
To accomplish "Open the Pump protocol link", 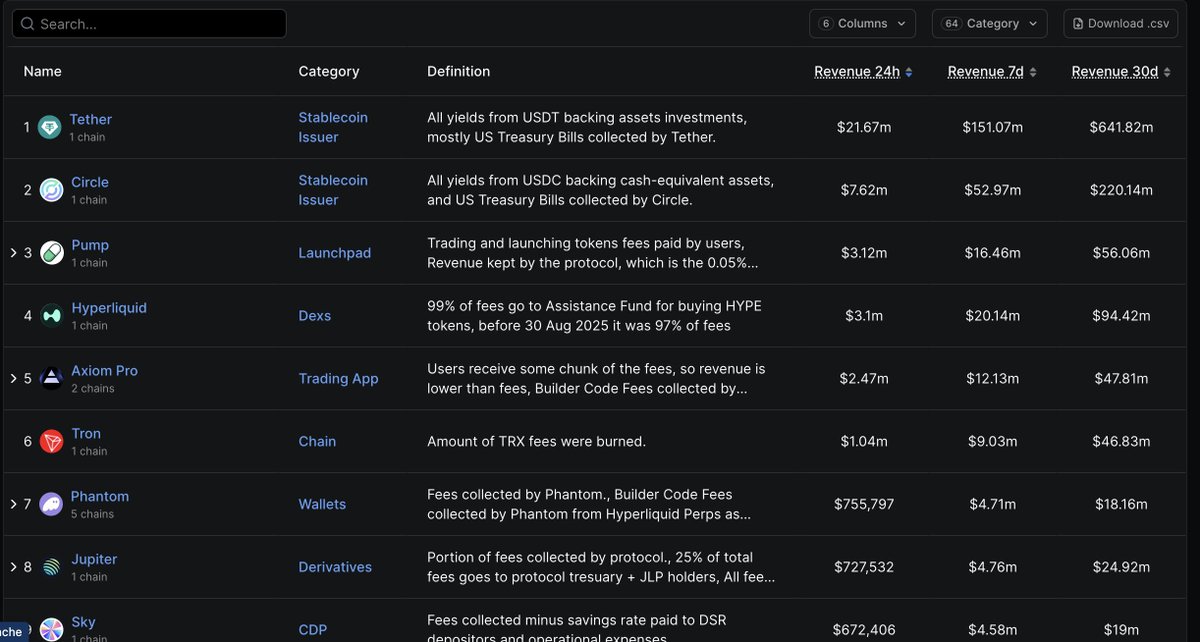I will pyautogui.click(x=90, y=245).
